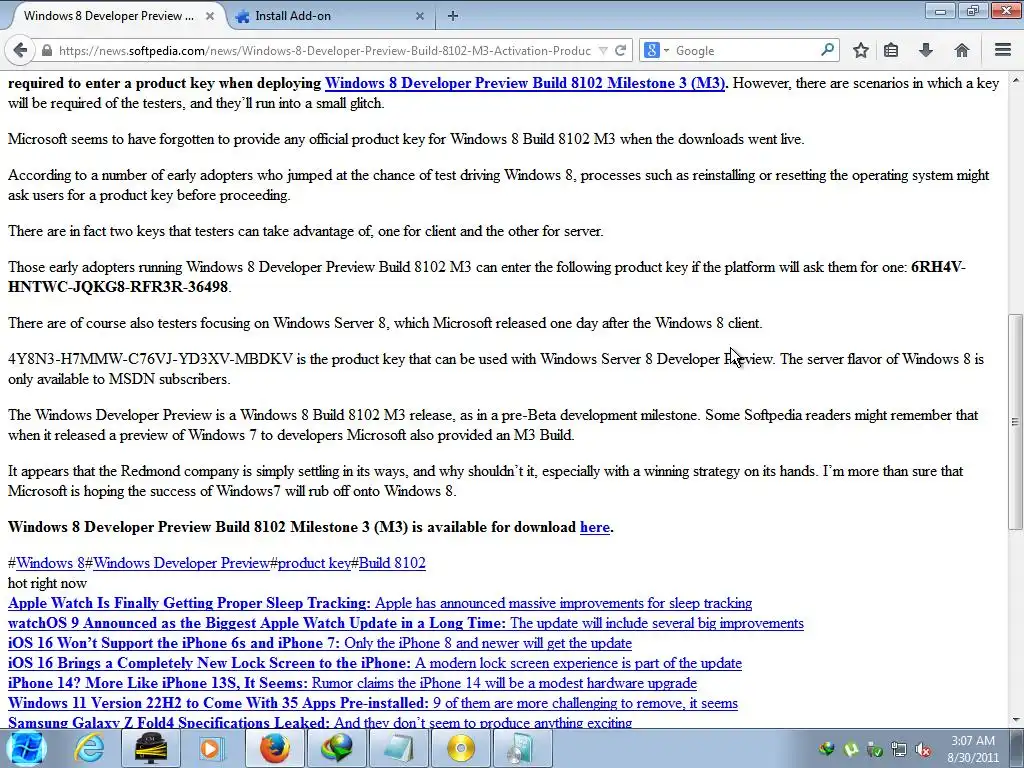Follow the 'here' download link
The height and width of the screenshot is (768, 1024).
[594, 527]
